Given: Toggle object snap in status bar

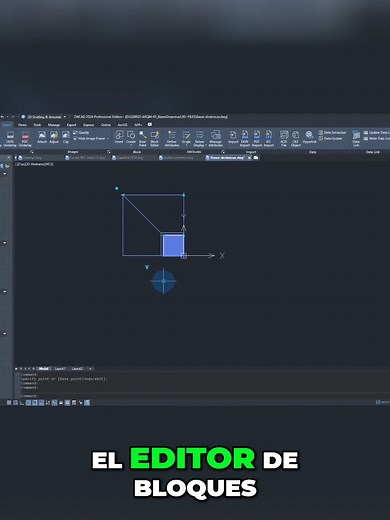Looking at the screenshot, I should (x=35, y=403).
